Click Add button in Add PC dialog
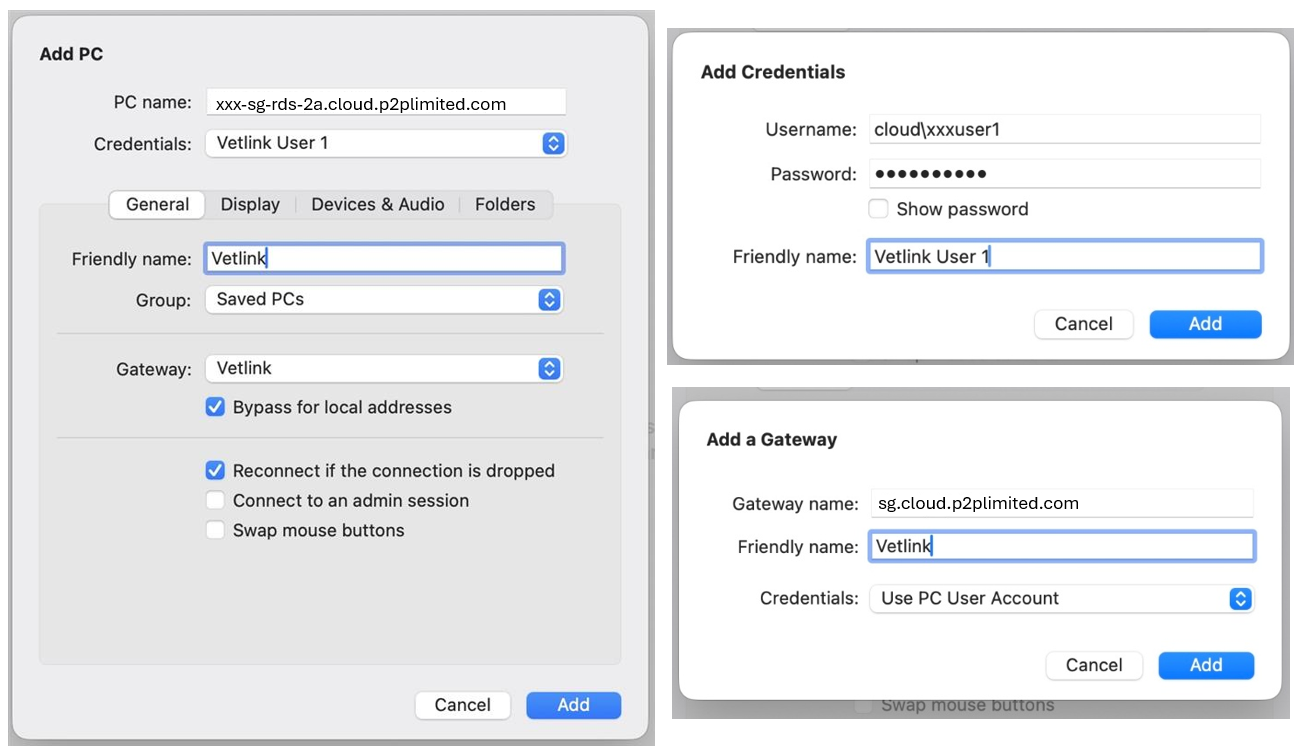1295x750 pixels. point(573,705)
